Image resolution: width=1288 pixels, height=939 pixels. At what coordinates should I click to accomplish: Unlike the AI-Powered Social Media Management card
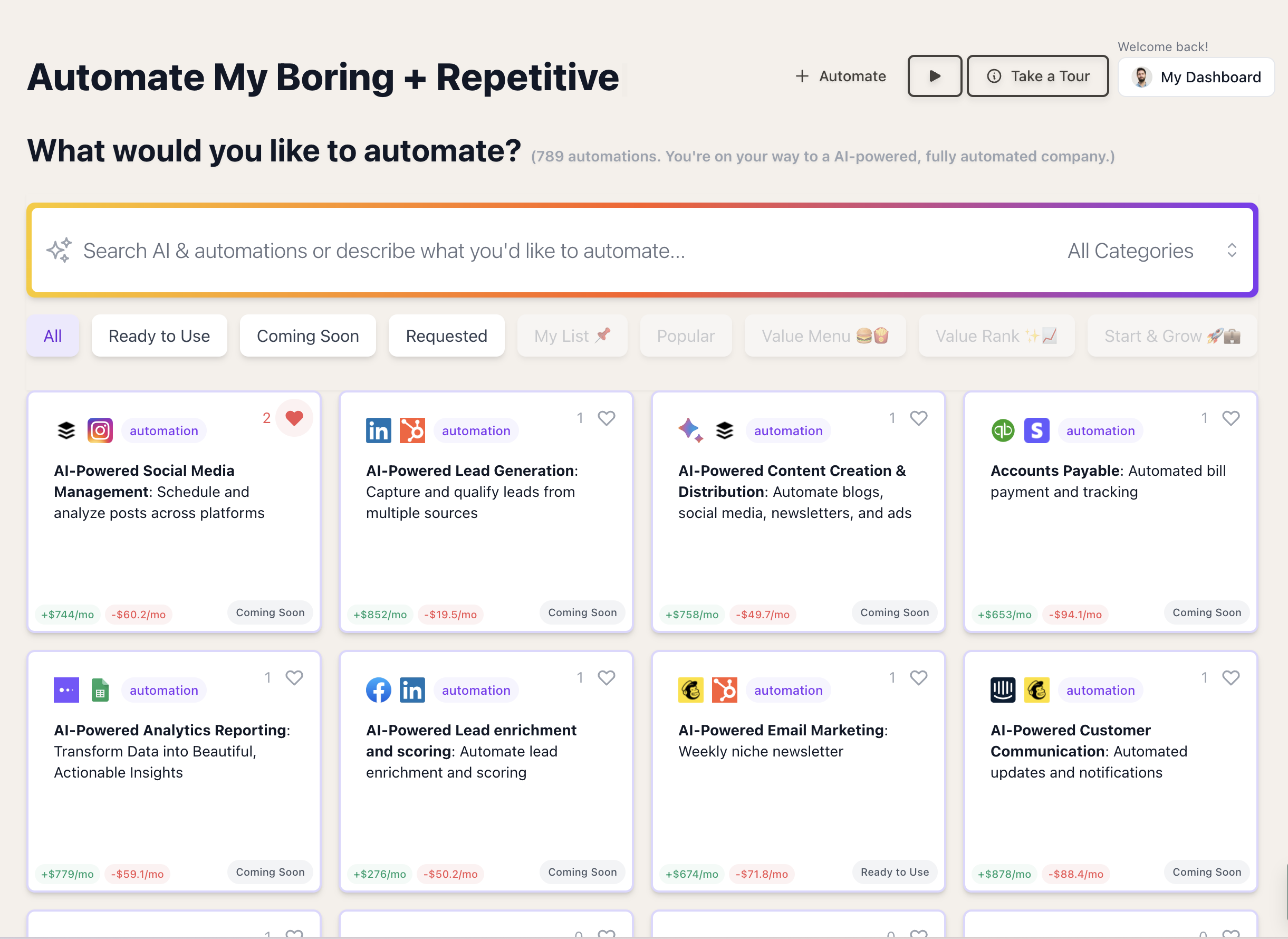point(294,418)
